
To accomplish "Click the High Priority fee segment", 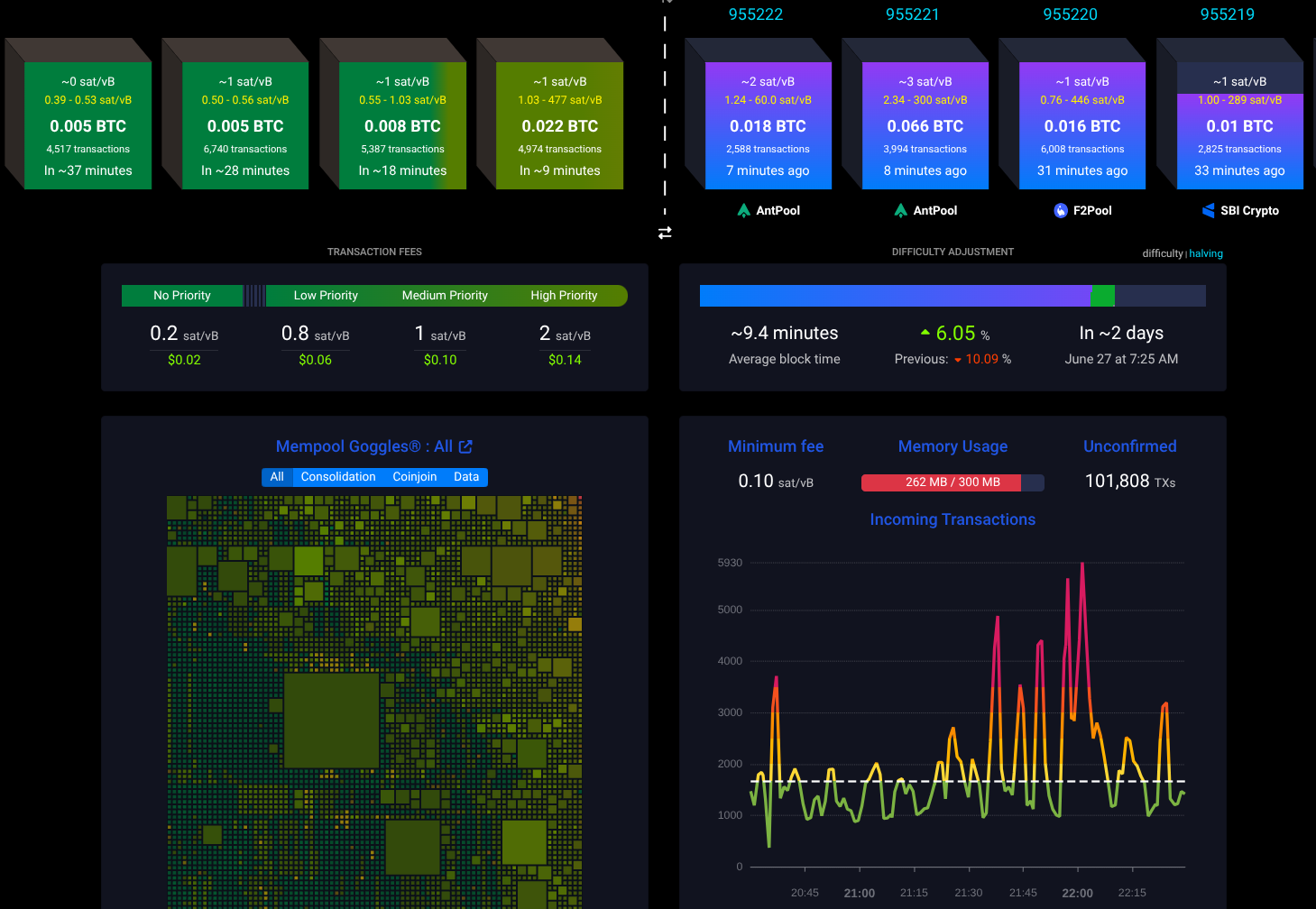I will [564, 296].
